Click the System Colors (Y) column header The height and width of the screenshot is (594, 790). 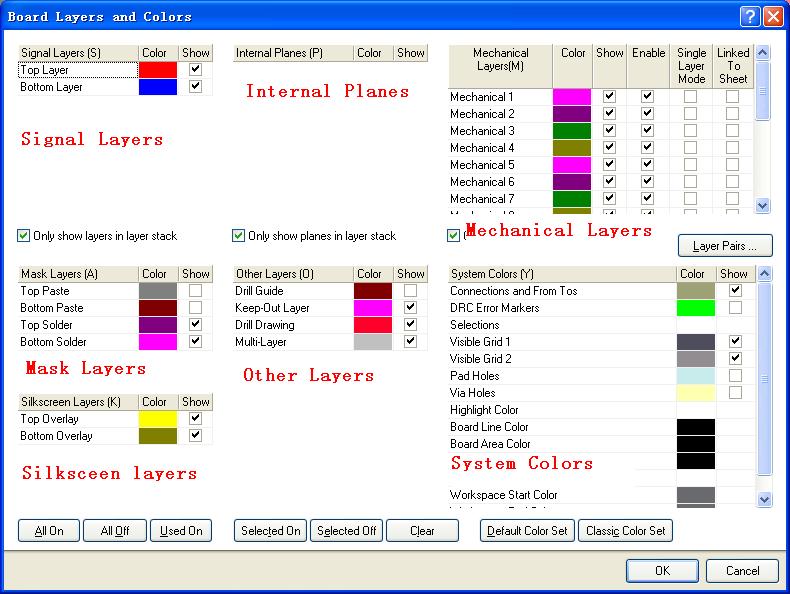click(562, 274)
